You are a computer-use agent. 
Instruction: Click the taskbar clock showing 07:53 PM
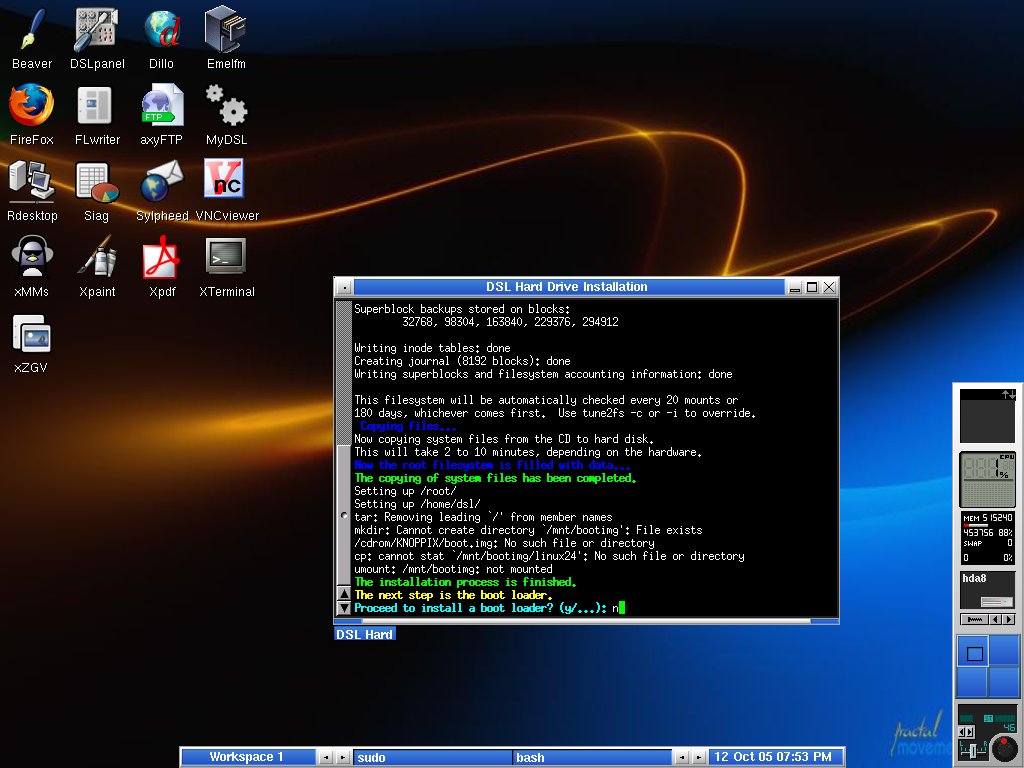tap(776, 757)
